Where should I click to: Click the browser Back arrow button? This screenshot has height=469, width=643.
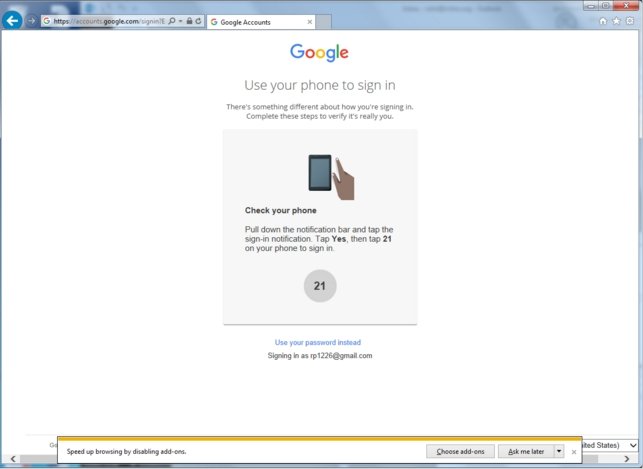pos(12,20)
